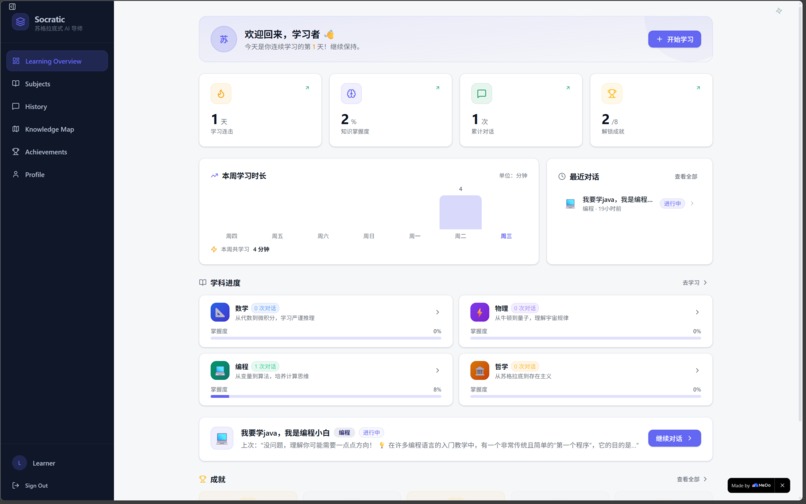This screenshot has width=806, height=504.
Task: Click the 开始学习 button
Action: 674,39
